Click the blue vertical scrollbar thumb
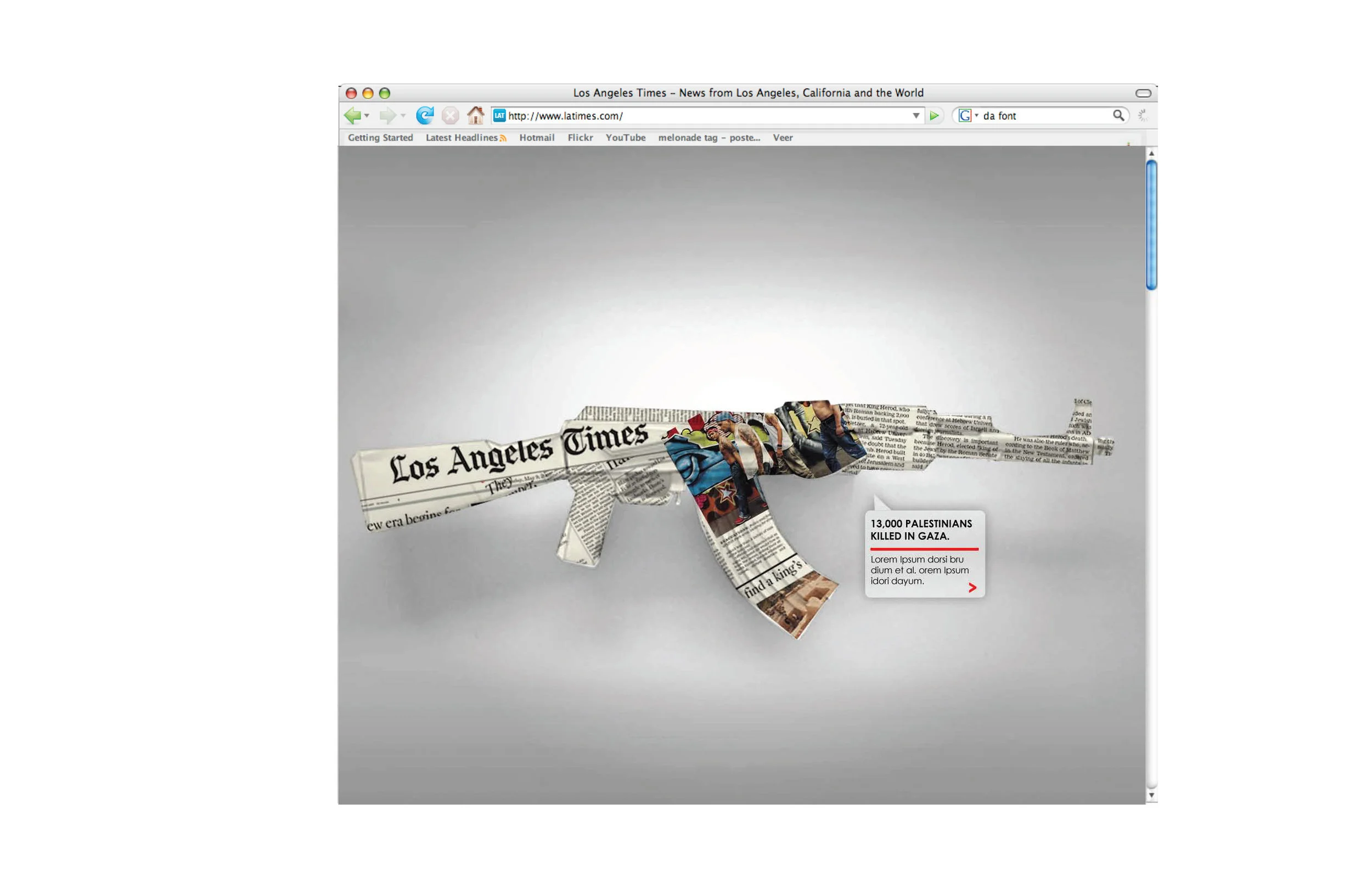Image resolution: width=1372 pixels, height=888 pixels. click(x=1151, y=225)
